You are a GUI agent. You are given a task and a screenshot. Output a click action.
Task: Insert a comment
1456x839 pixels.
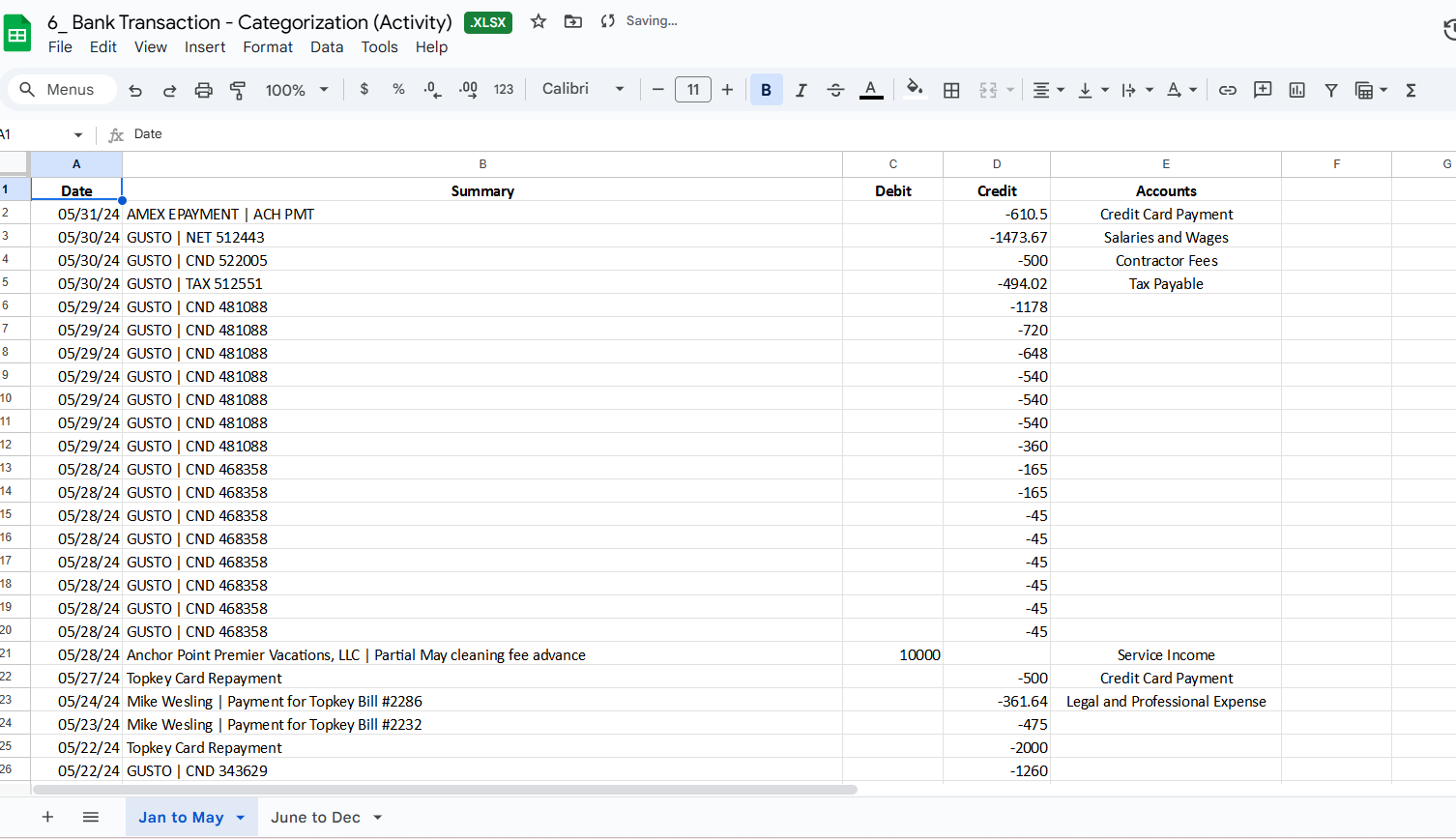(x=1262, y=90)
